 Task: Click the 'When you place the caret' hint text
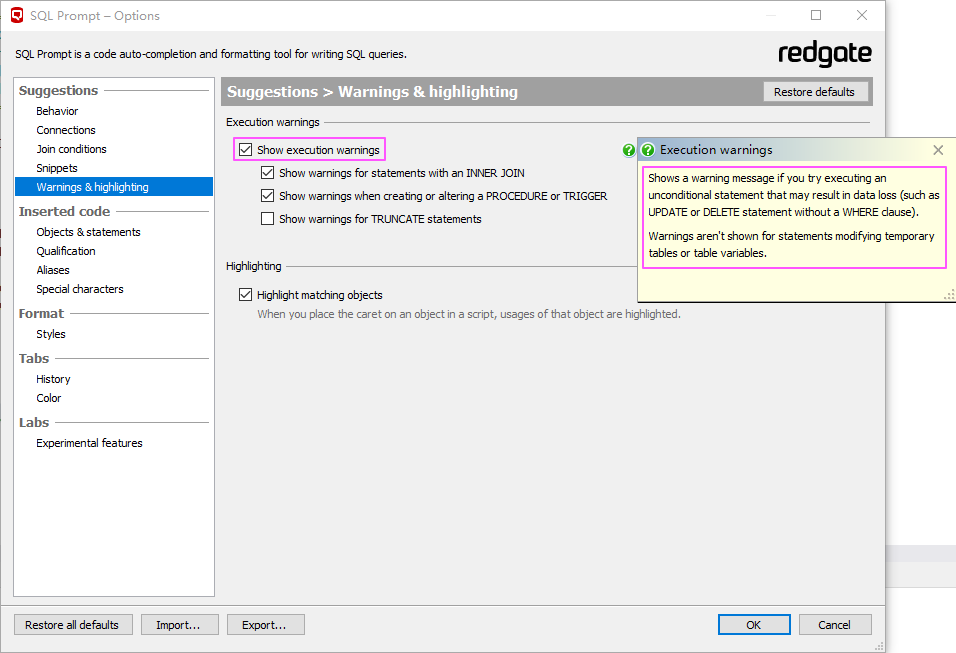click(469, 314)
